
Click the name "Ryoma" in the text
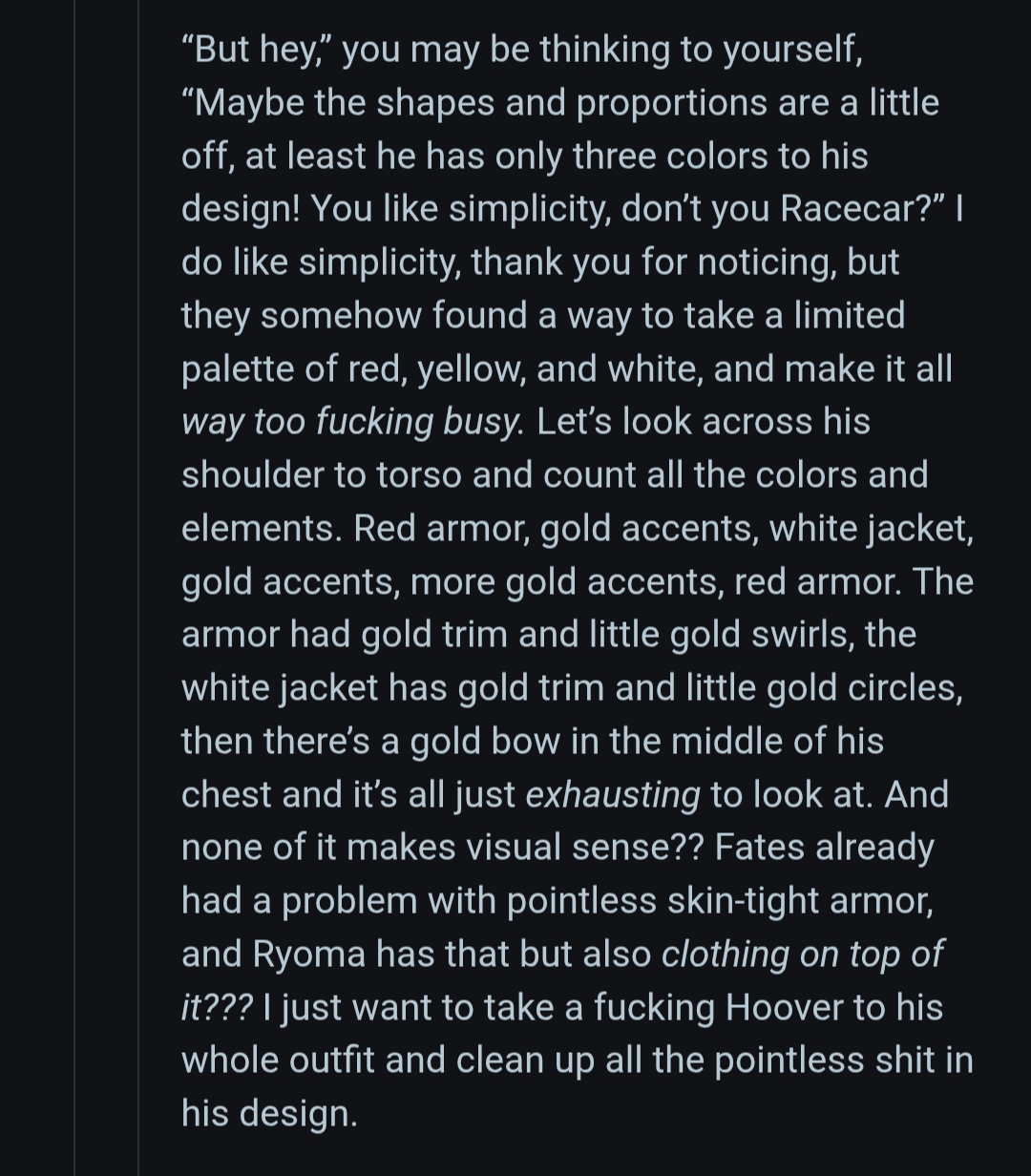click(x=308, y=954)
